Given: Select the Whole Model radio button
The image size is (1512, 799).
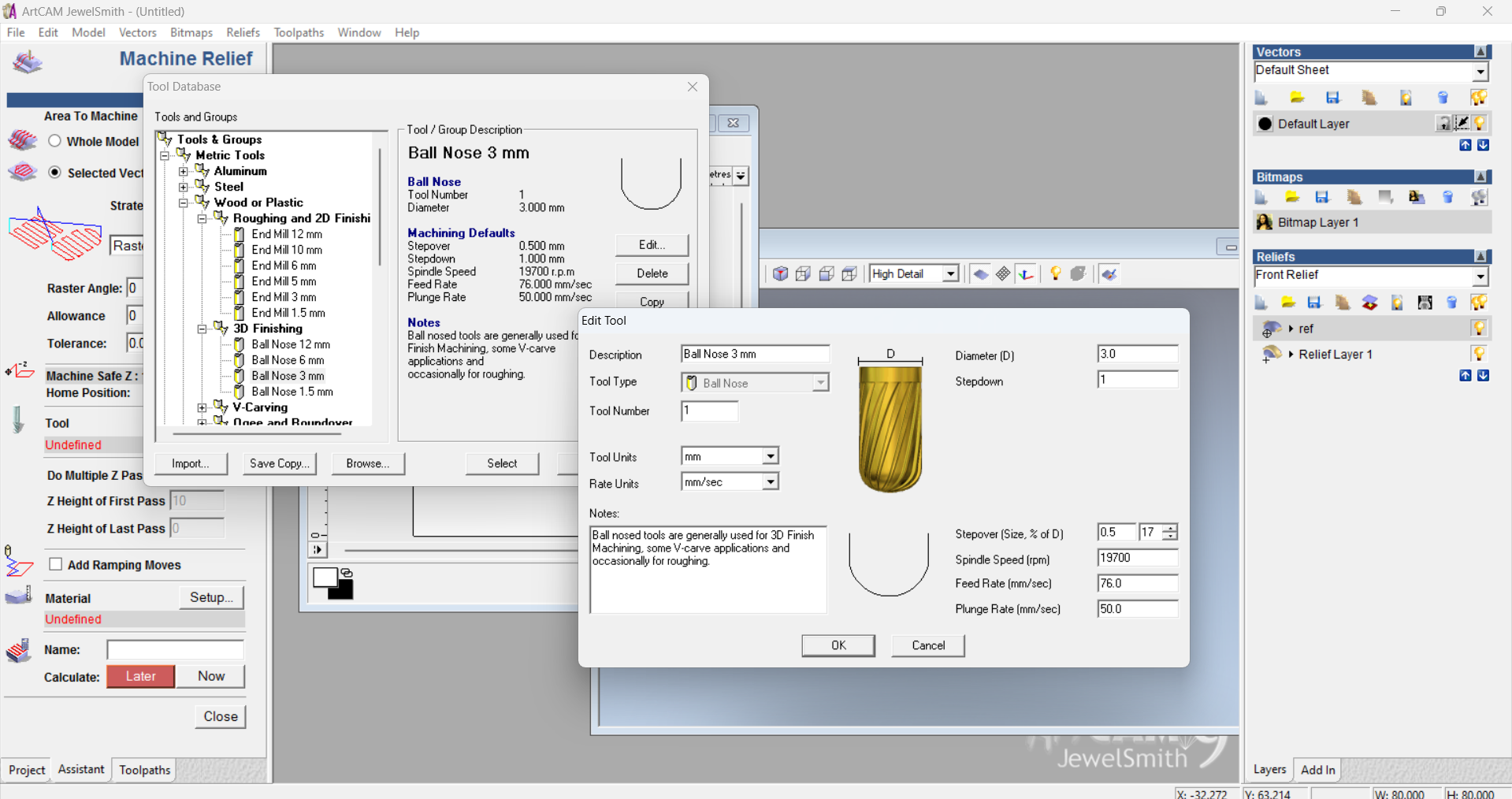Looking at the screenshot, I should pyautogui.click(x=54, y=141).
